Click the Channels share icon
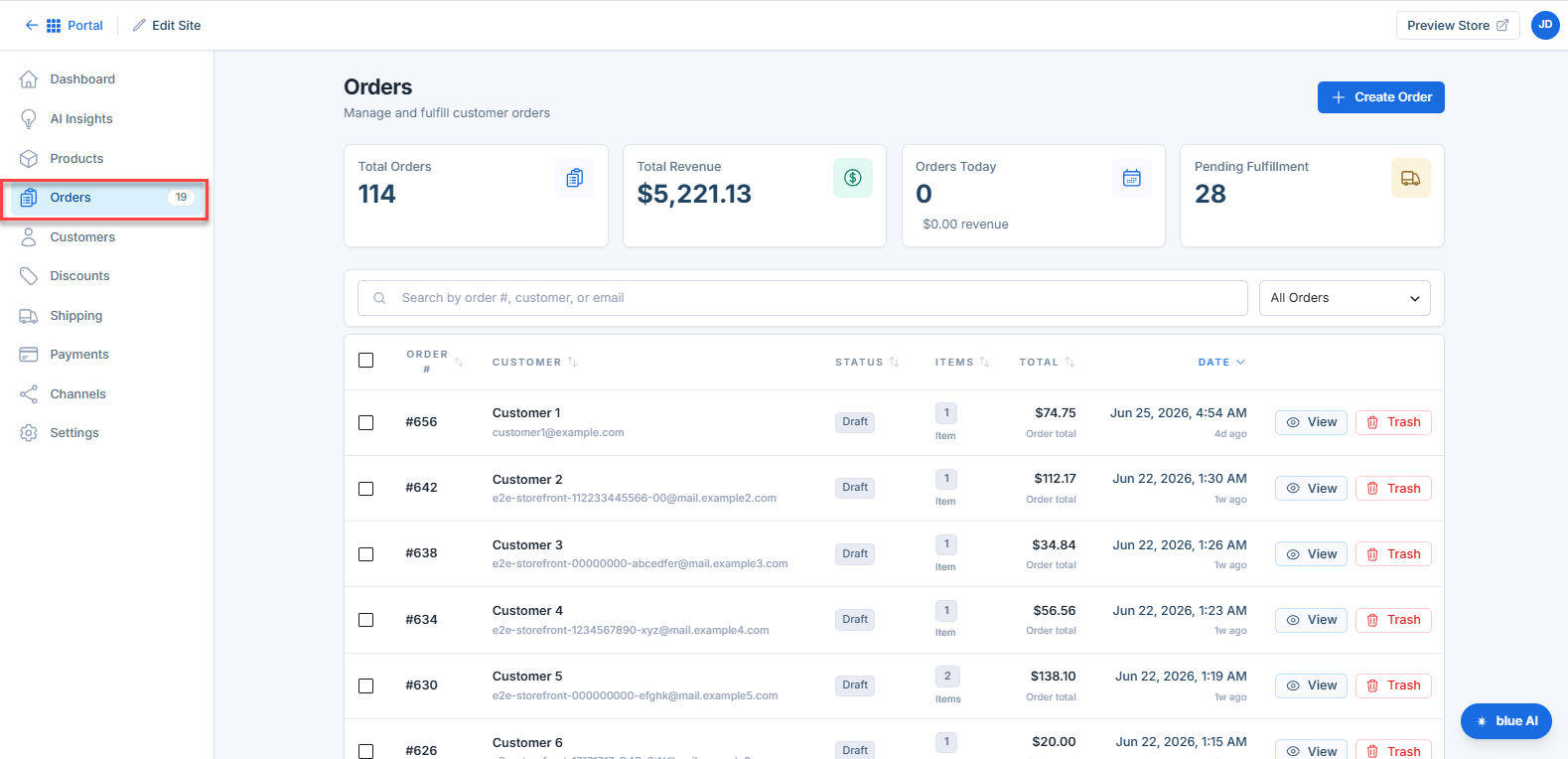Image resolution: width=1568 pixels, height=759 pixels. (x=29, y=394)
